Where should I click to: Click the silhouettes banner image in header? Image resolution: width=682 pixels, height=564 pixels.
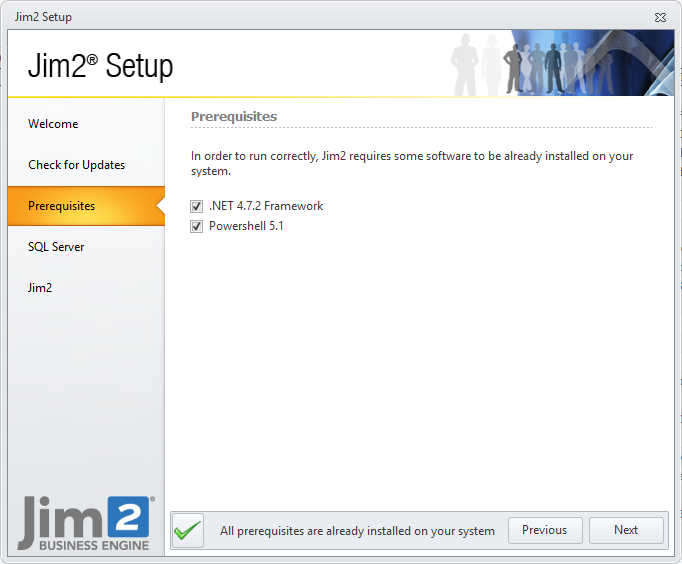(x=560, y=62)
